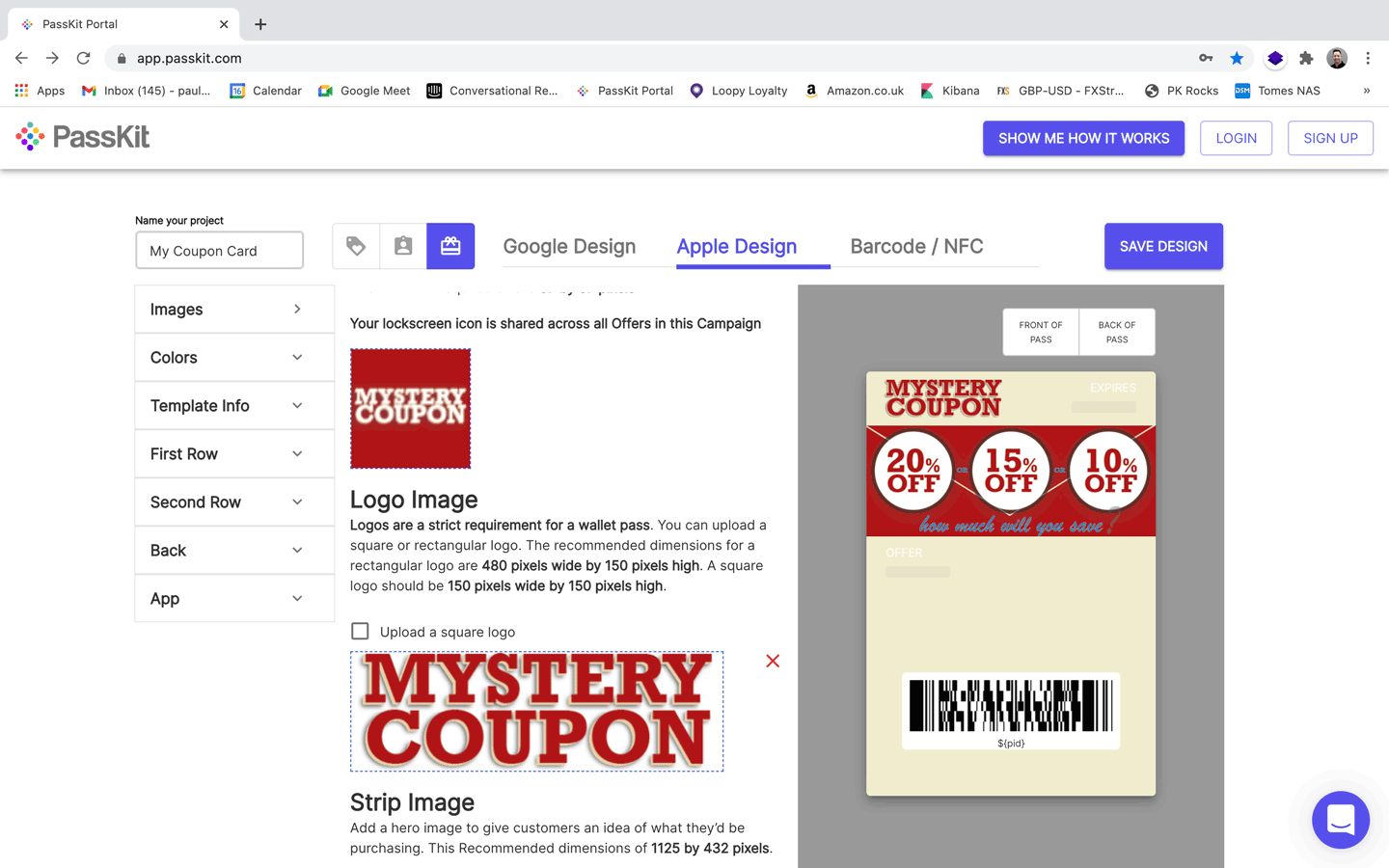Screen dimensions: 1389x868
Task: Select the membership badge icon
Action: [x=403, y=246]
